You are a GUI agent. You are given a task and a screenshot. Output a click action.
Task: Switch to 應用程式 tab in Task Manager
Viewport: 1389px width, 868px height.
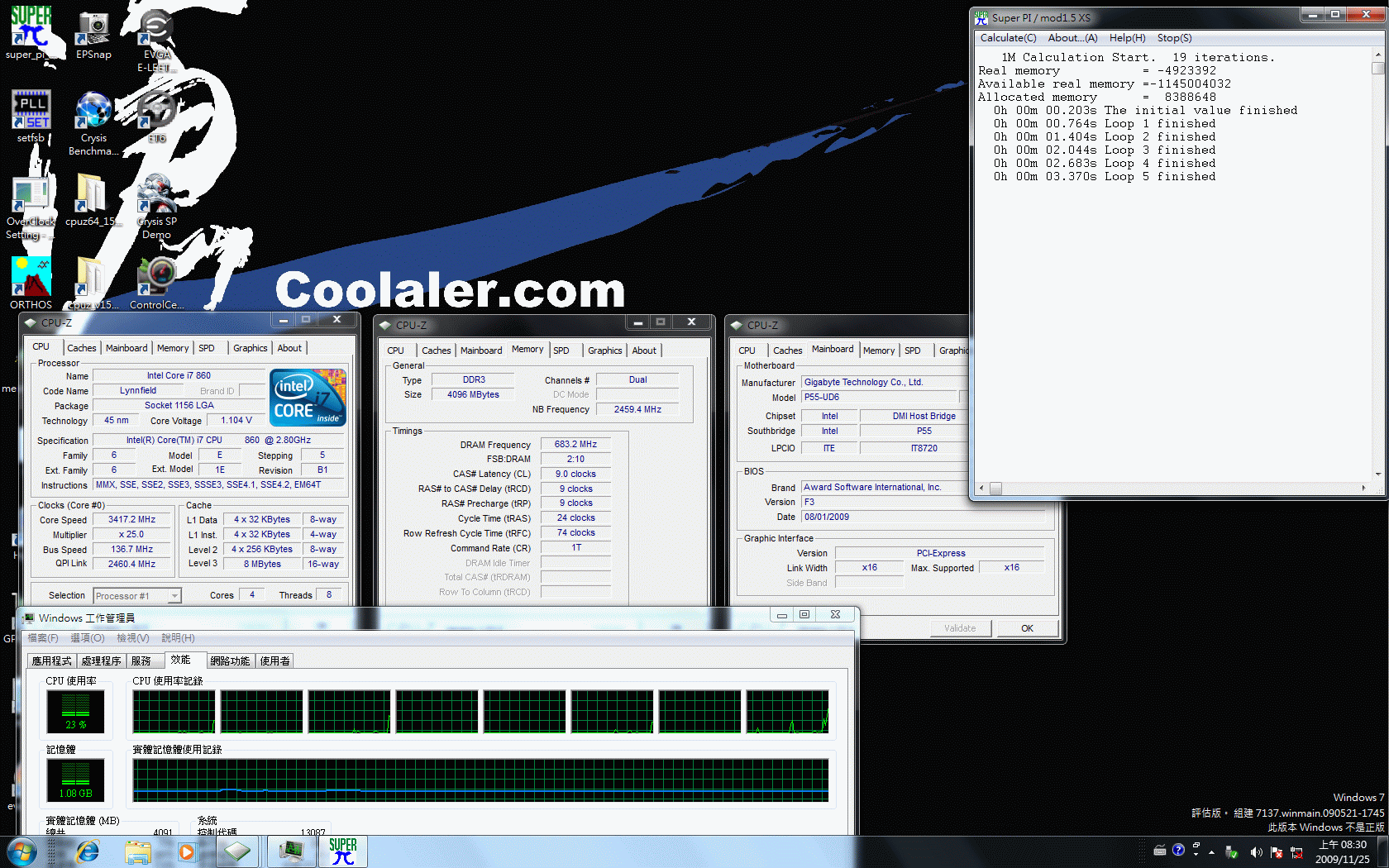point(51,661)
